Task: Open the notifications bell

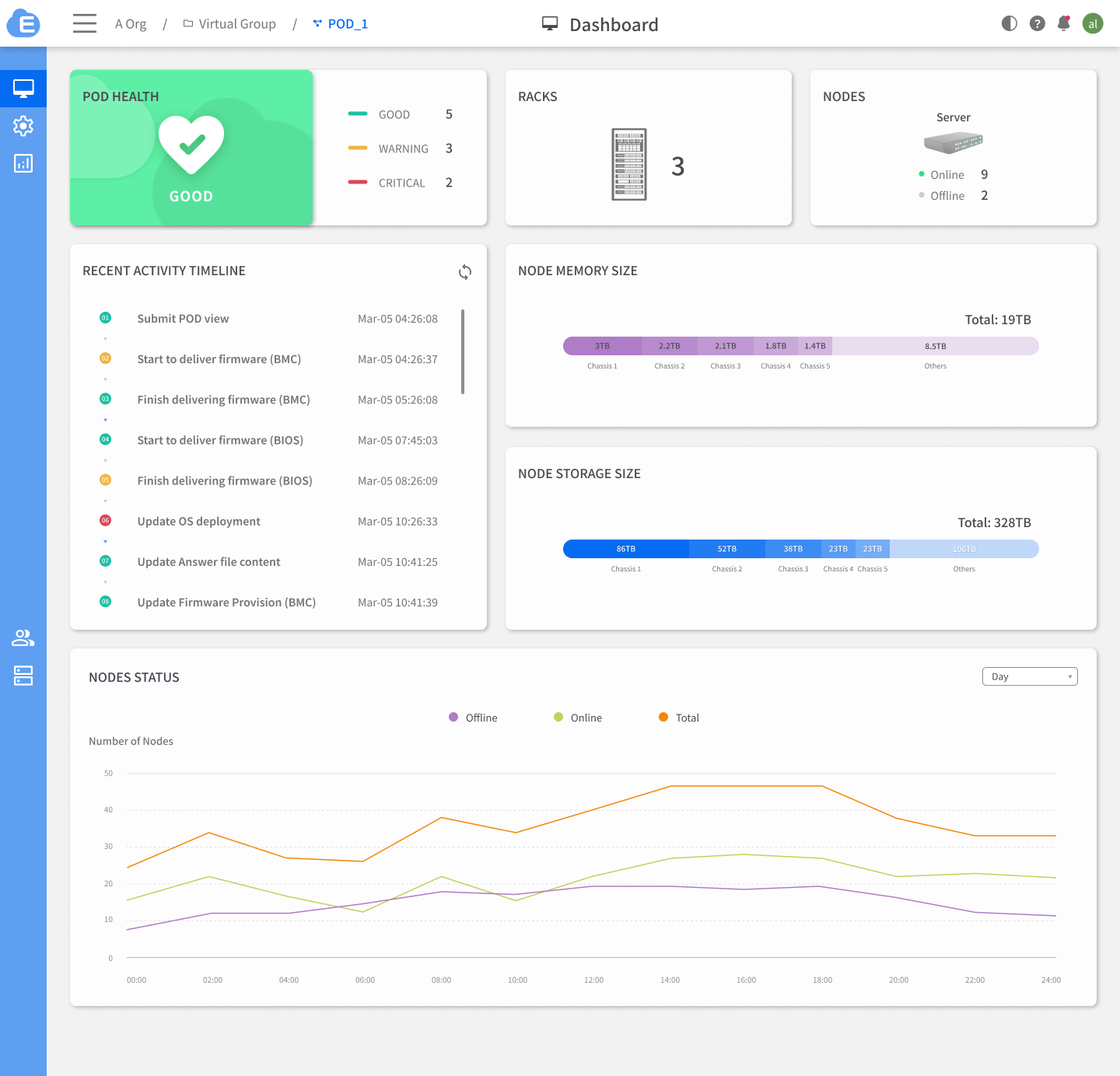Action: click(x=1063, y=23)
